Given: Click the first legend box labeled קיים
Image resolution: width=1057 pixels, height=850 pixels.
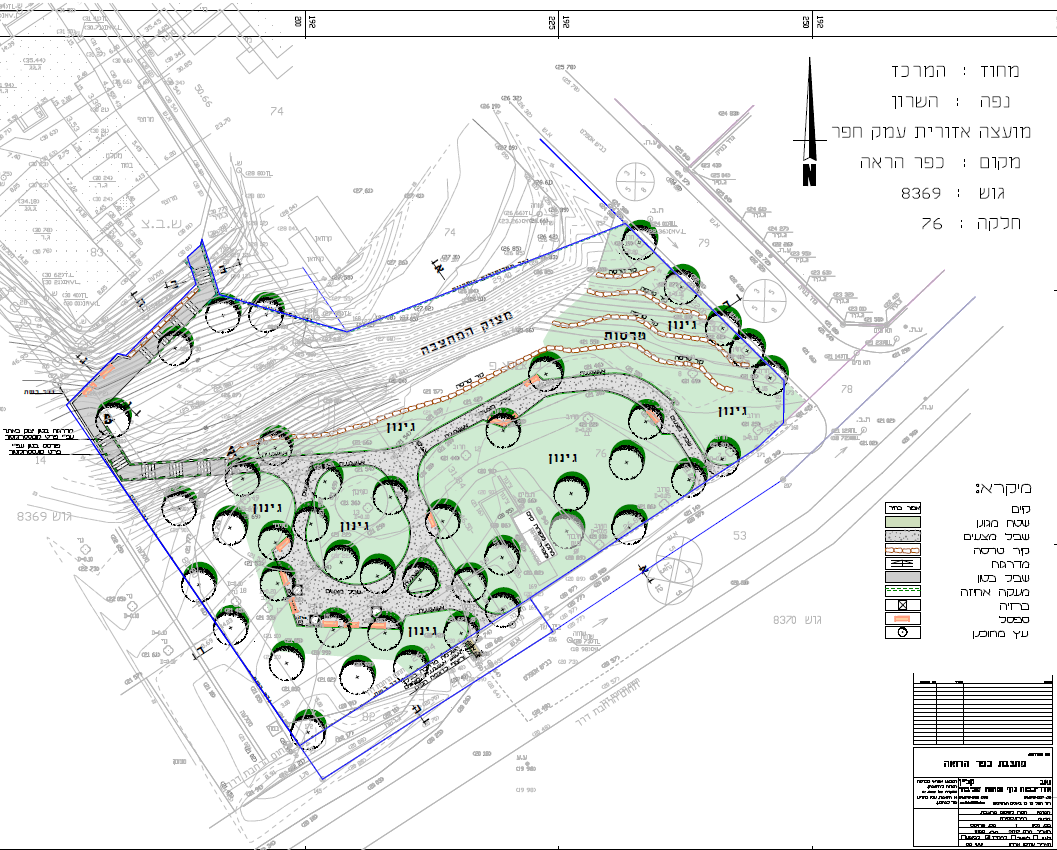Looking at the screenshot, I should coord(904,508).
